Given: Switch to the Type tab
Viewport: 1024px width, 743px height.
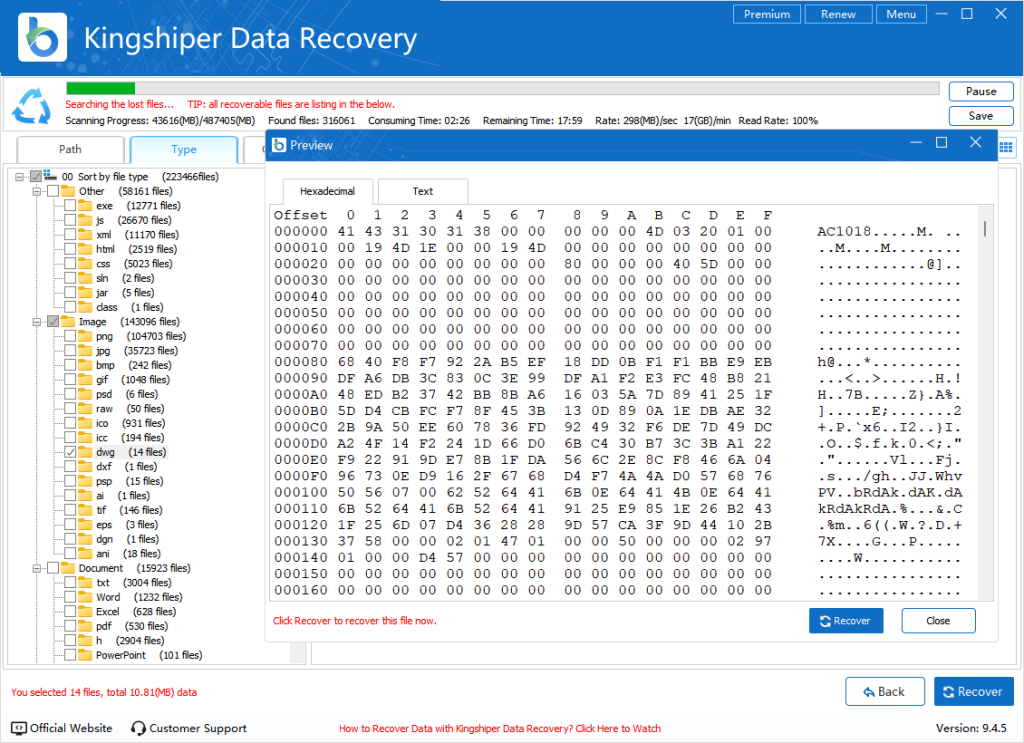Looking at the screenshot, I should [184, 150].
